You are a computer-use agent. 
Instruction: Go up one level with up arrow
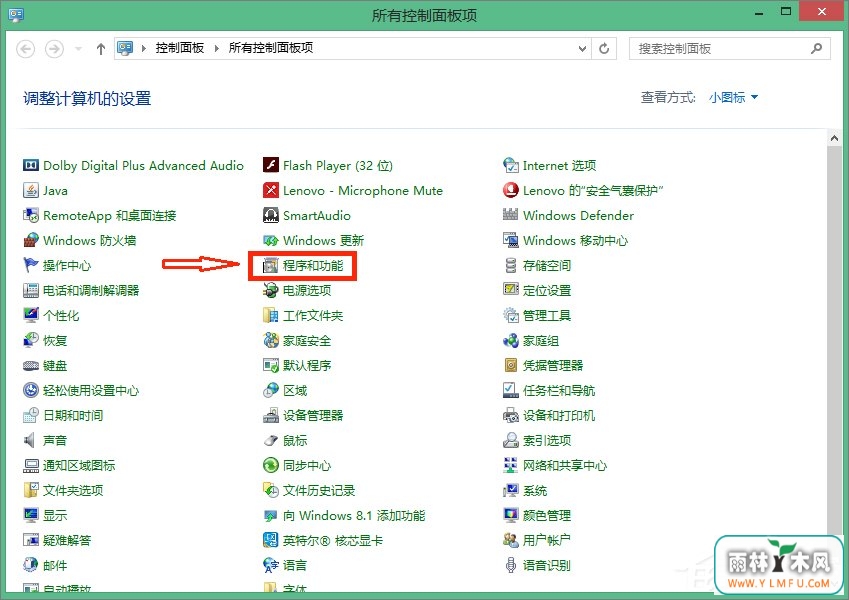[x=101, y=49]
